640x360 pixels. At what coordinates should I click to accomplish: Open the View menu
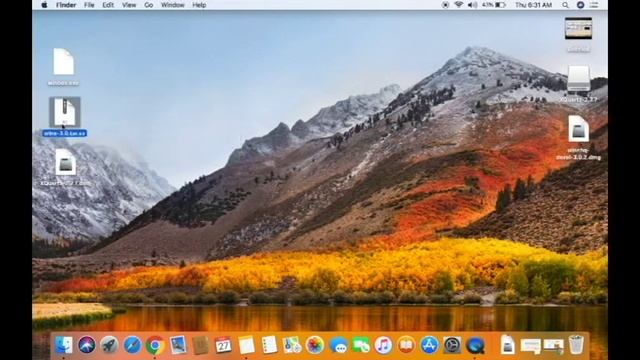tap(129, 5)
